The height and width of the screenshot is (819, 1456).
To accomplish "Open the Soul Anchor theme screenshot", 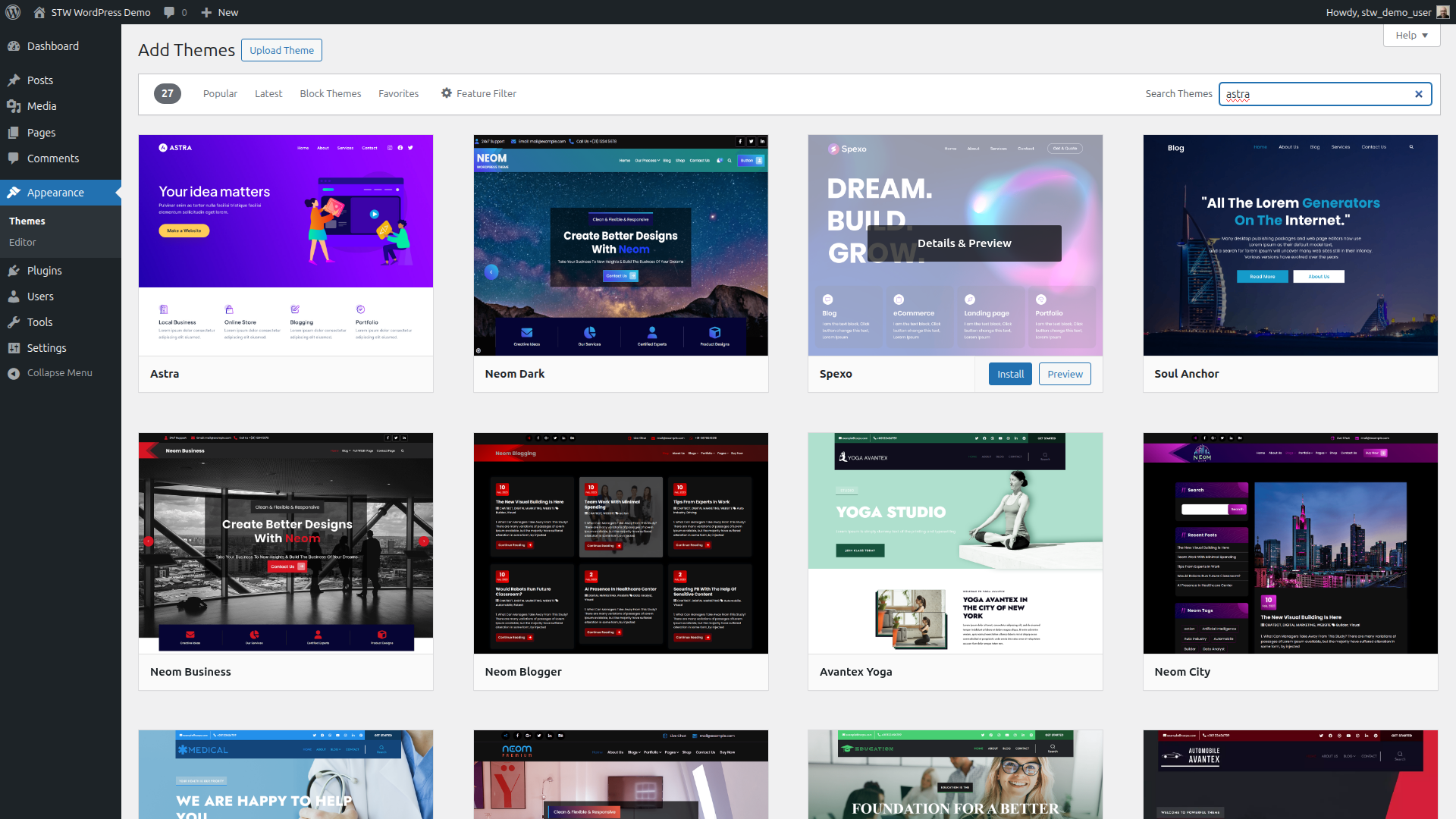I will point(1290,245).
